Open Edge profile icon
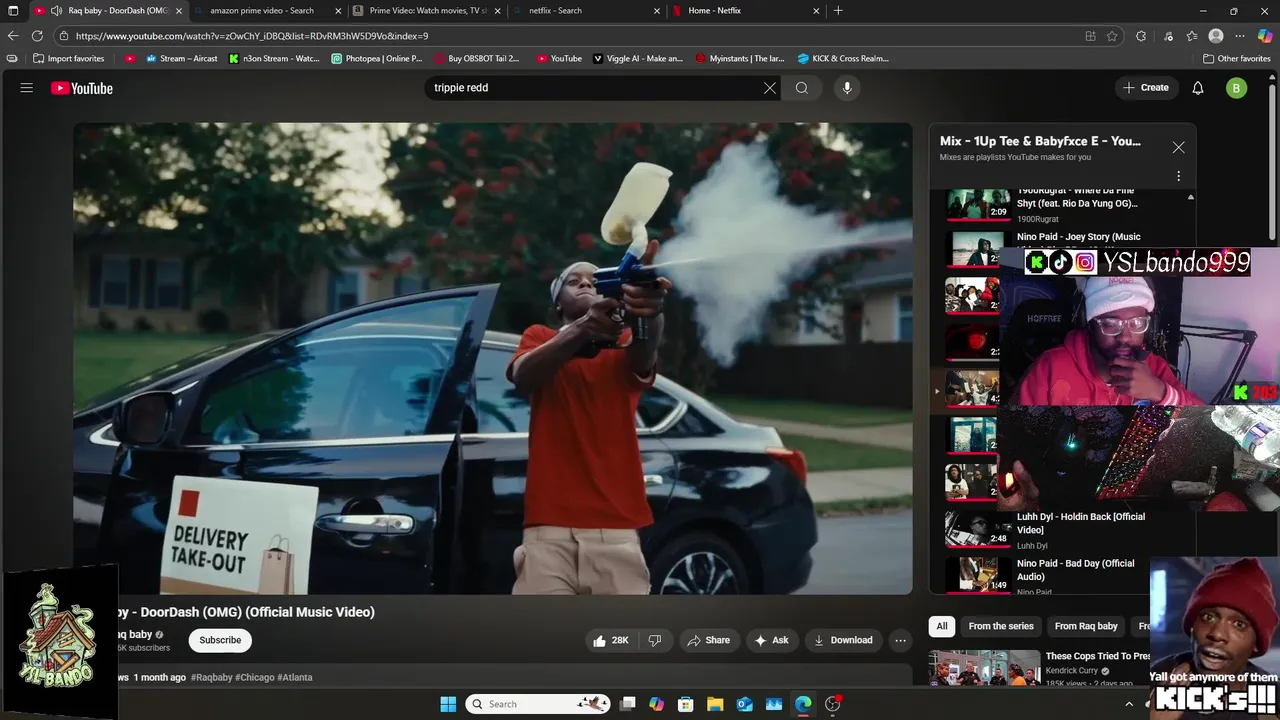Viewport: 1280px width, 720px height. point(1216,36)
